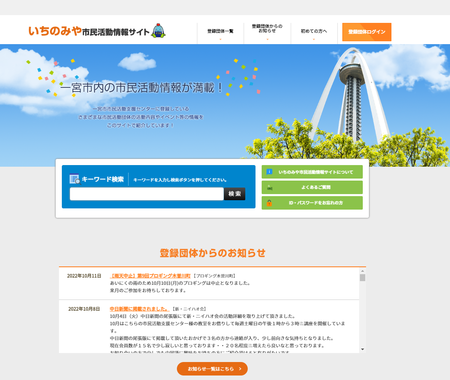Open いちのみや市民活動情報サイトについて link
Image resolution: width=450 pixels, height=380 pixels.
pyautogui.click(x=312, y=172)
